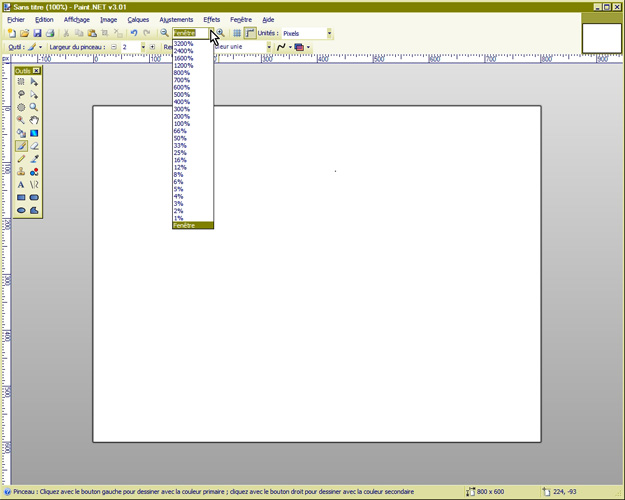Click the image thumbnail in top-right

click(x=601, y=34)
